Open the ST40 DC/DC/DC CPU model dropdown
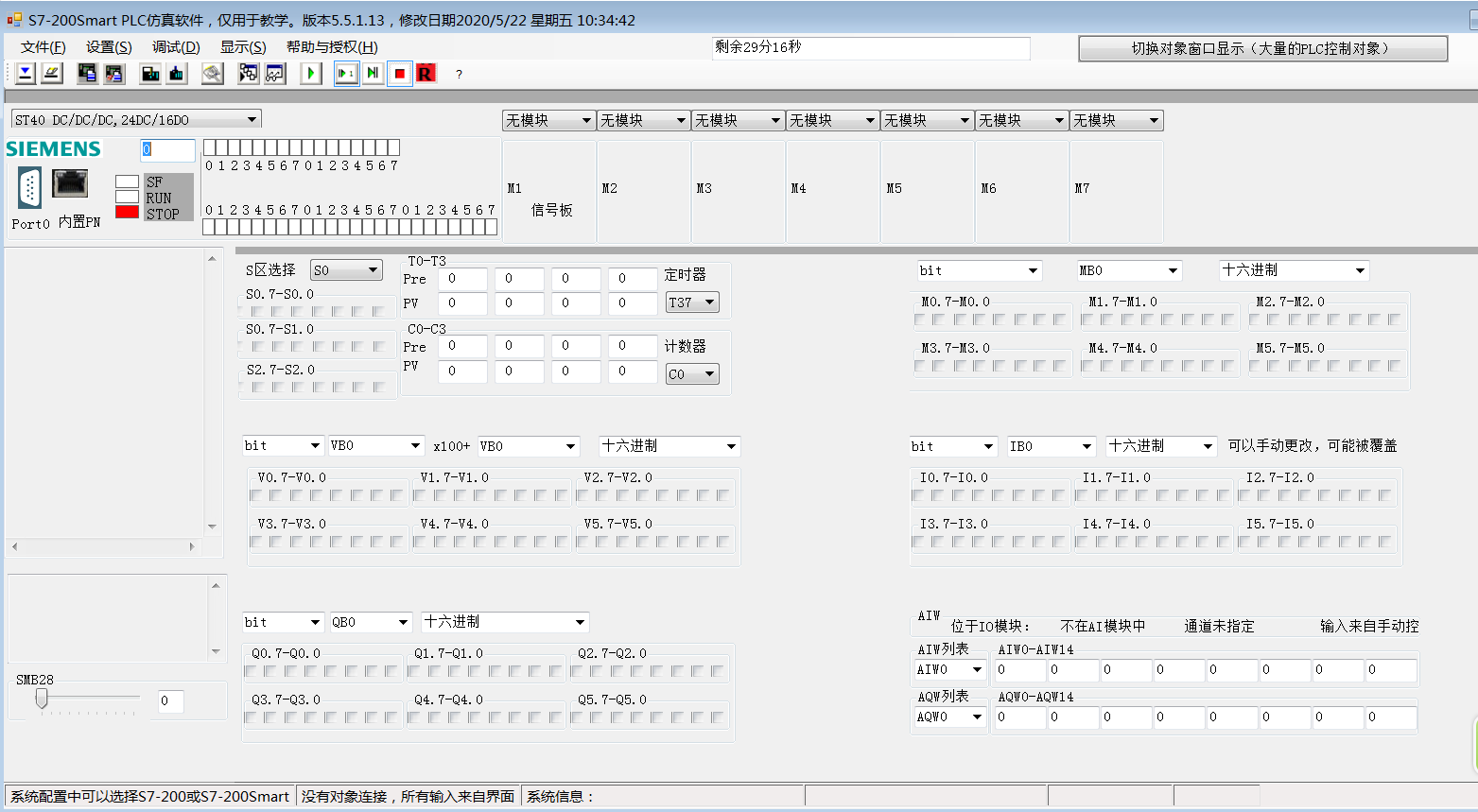1478x812 pixels. coord(252,119)
